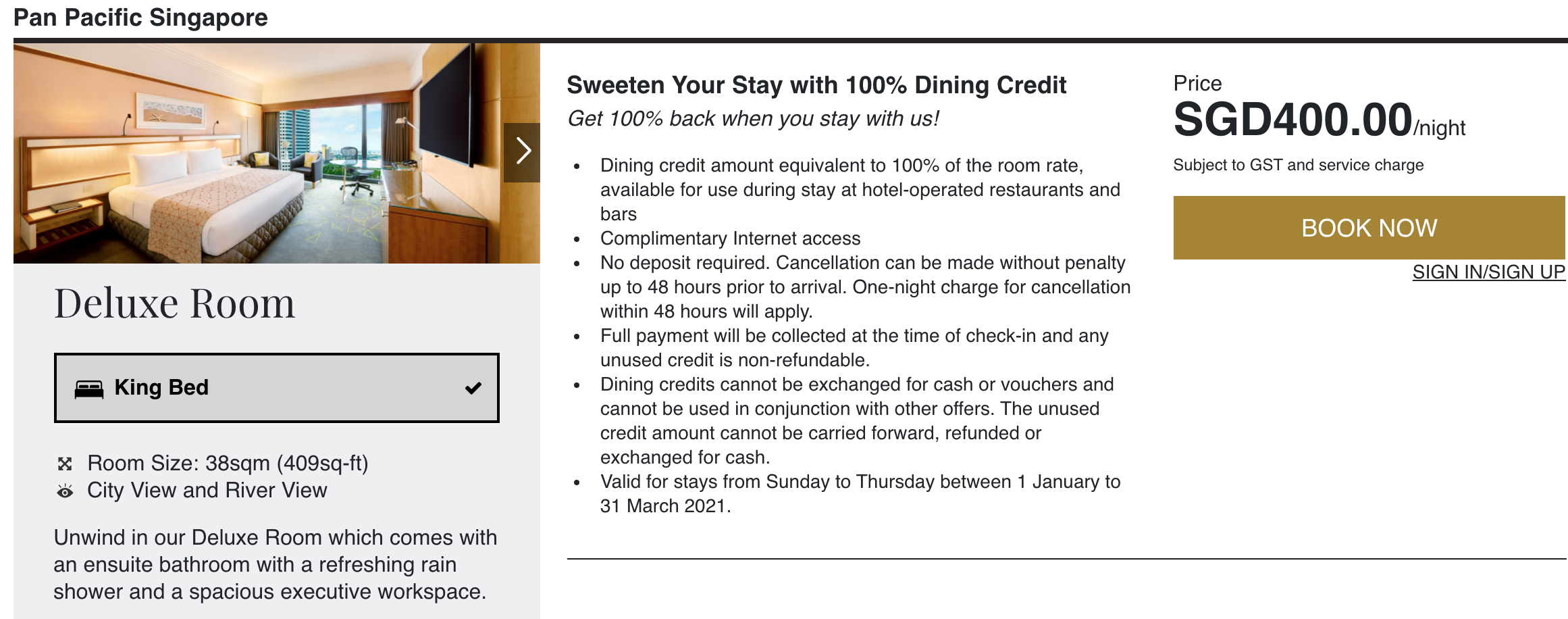Click the room size expand icon
Screen dimensions: 1568x619
tap(65, 464)
